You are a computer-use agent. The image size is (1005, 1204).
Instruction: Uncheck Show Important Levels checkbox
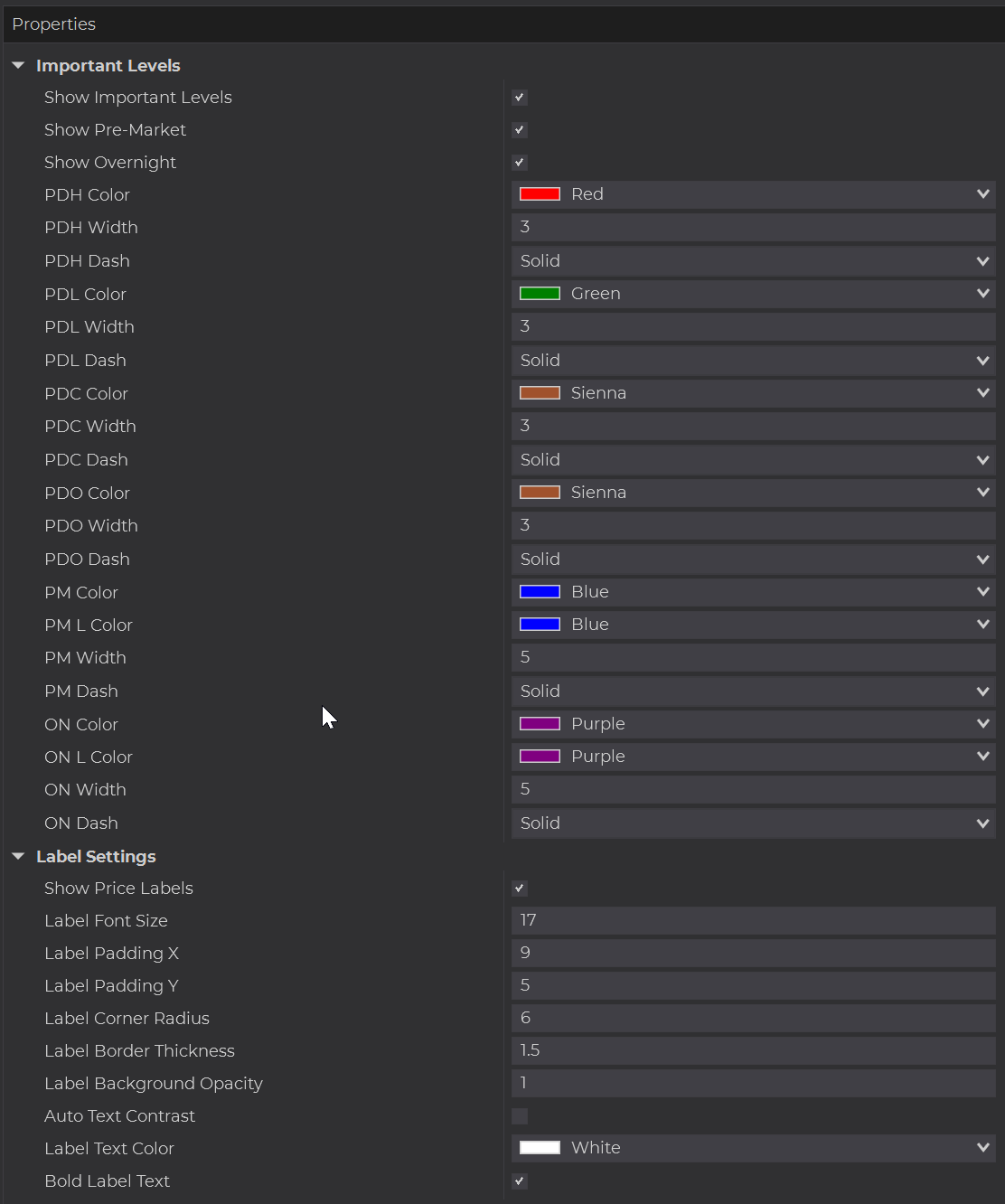coord(520,98)
